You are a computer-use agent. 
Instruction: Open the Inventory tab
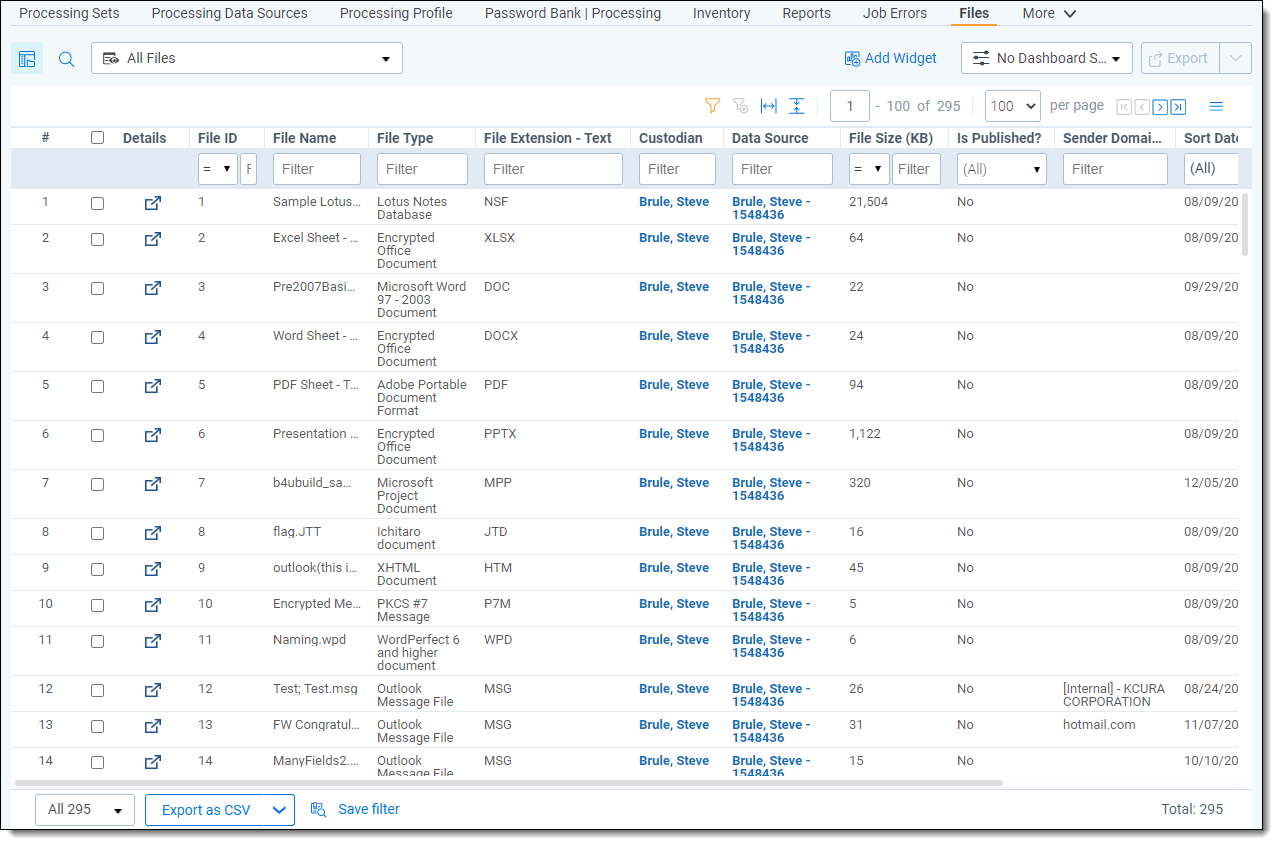coord(721,13)
